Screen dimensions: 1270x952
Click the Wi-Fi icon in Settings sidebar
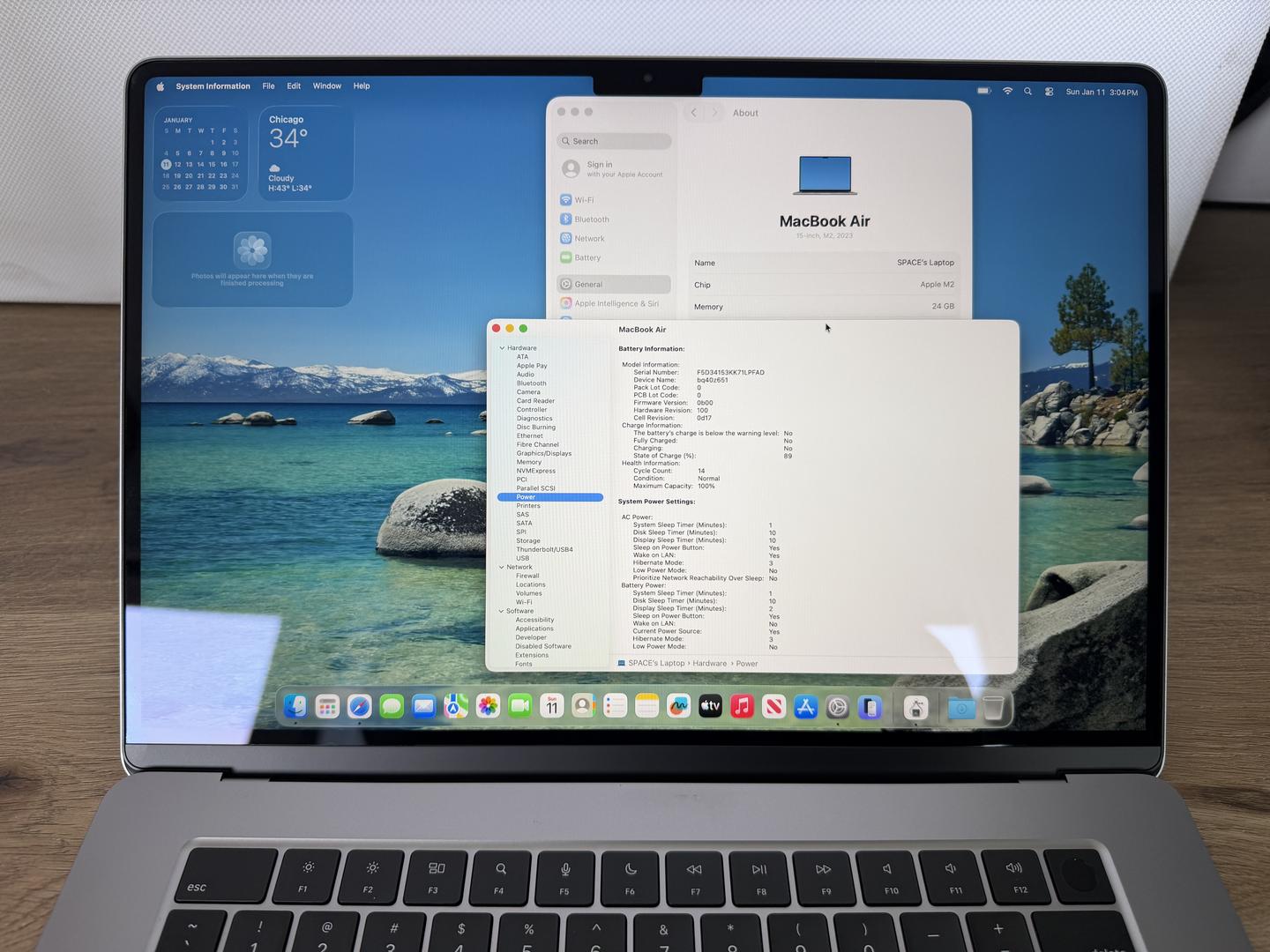(566, 200)
